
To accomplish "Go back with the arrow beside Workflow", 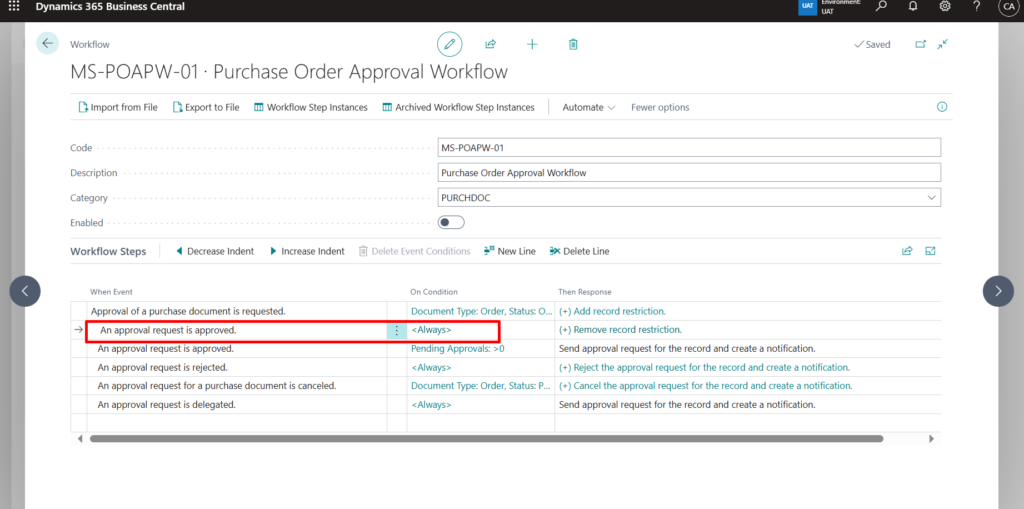I will [47, 43].
